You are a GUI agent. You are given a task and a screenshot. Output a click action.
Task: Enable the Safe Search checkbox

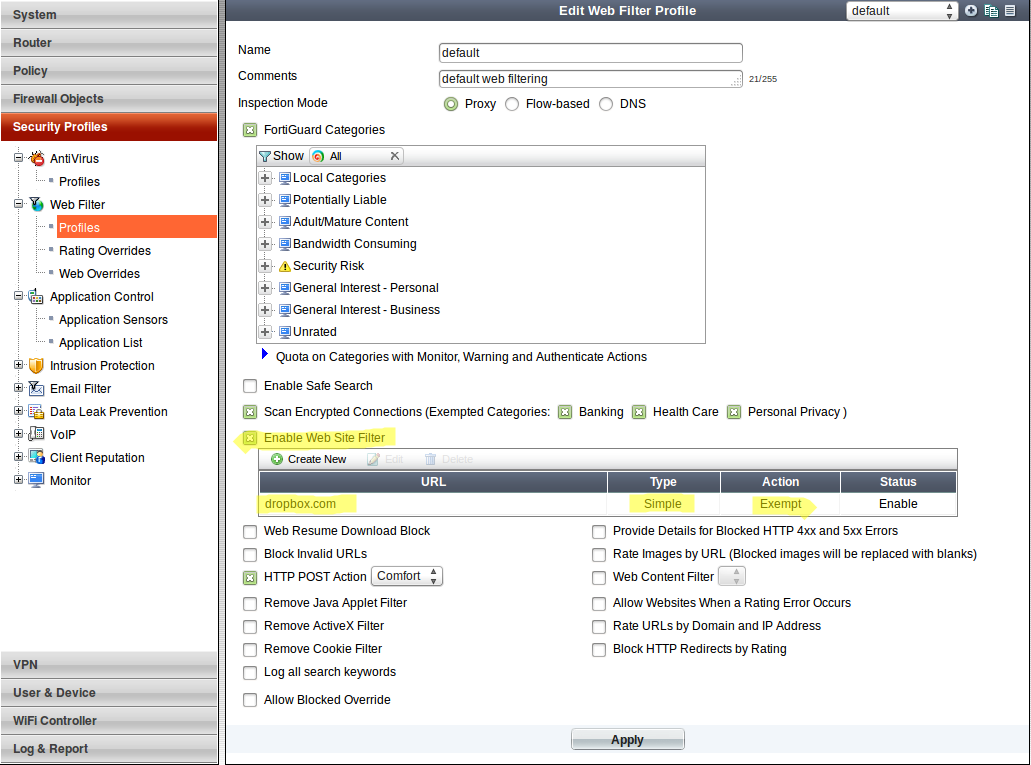[x=249, y=385]
